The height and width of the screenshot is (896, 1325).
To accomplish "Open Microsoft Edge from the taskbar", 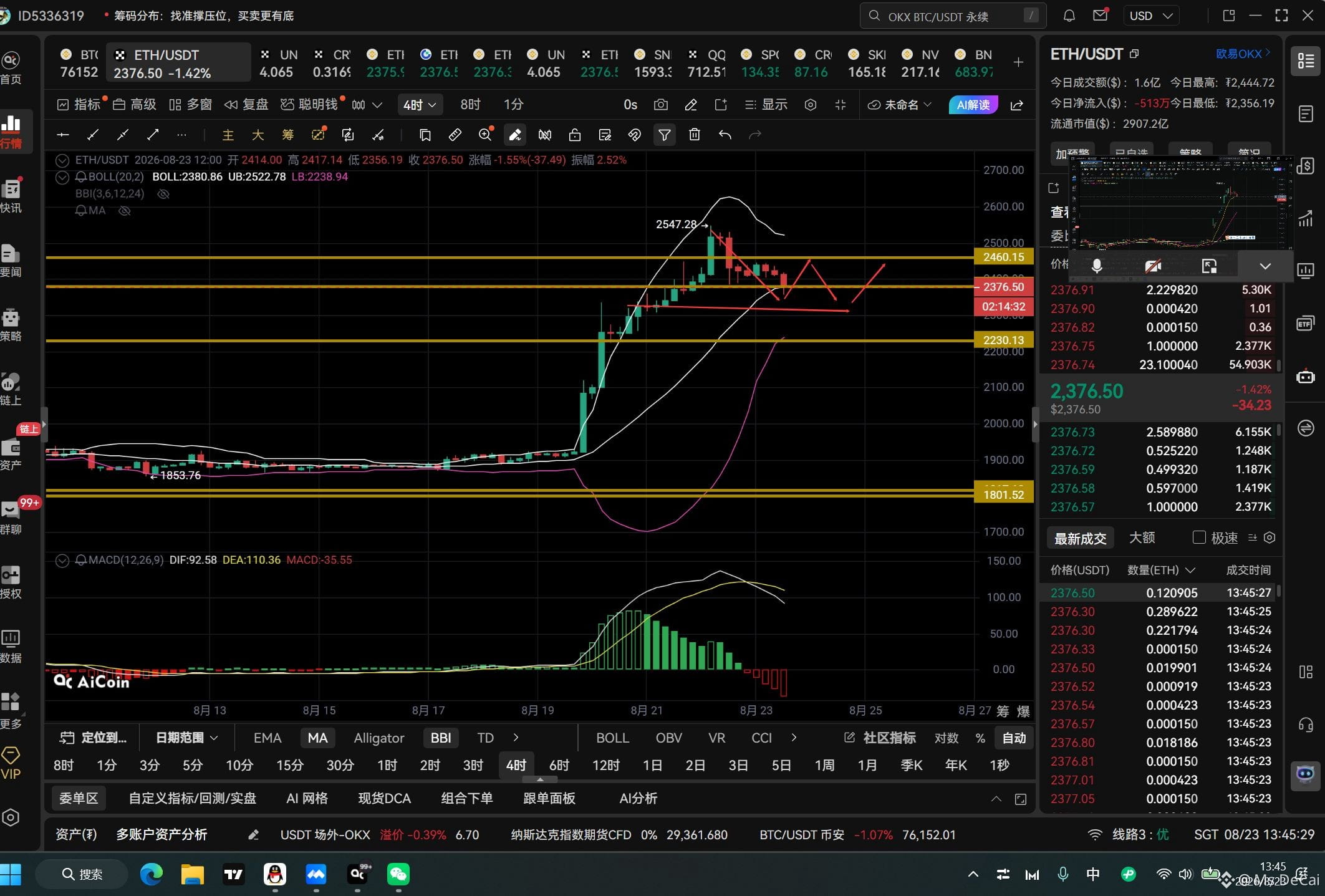I will point(151,874).
